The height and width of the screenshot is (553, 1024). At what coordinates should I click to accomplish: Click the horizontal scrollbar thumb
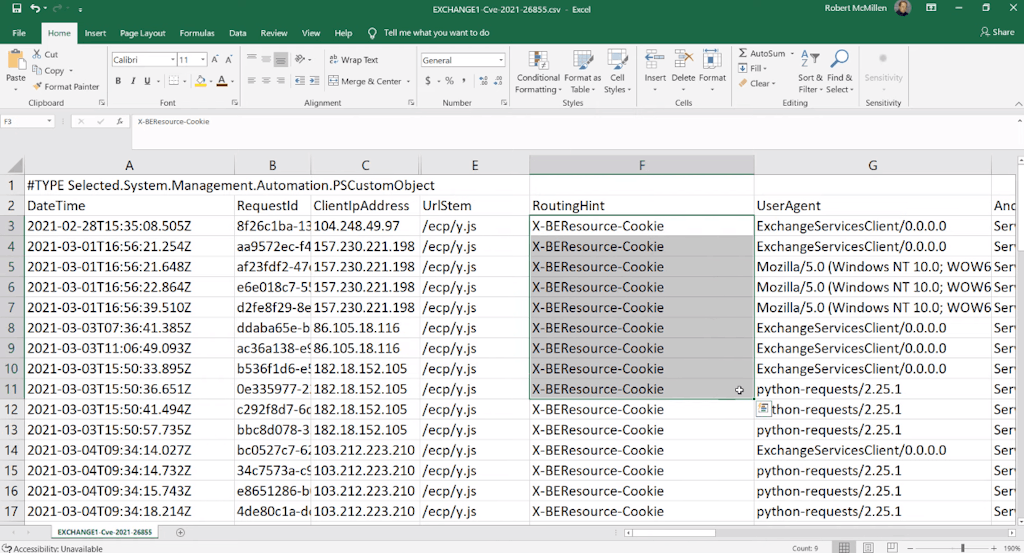tap(673, 533)
